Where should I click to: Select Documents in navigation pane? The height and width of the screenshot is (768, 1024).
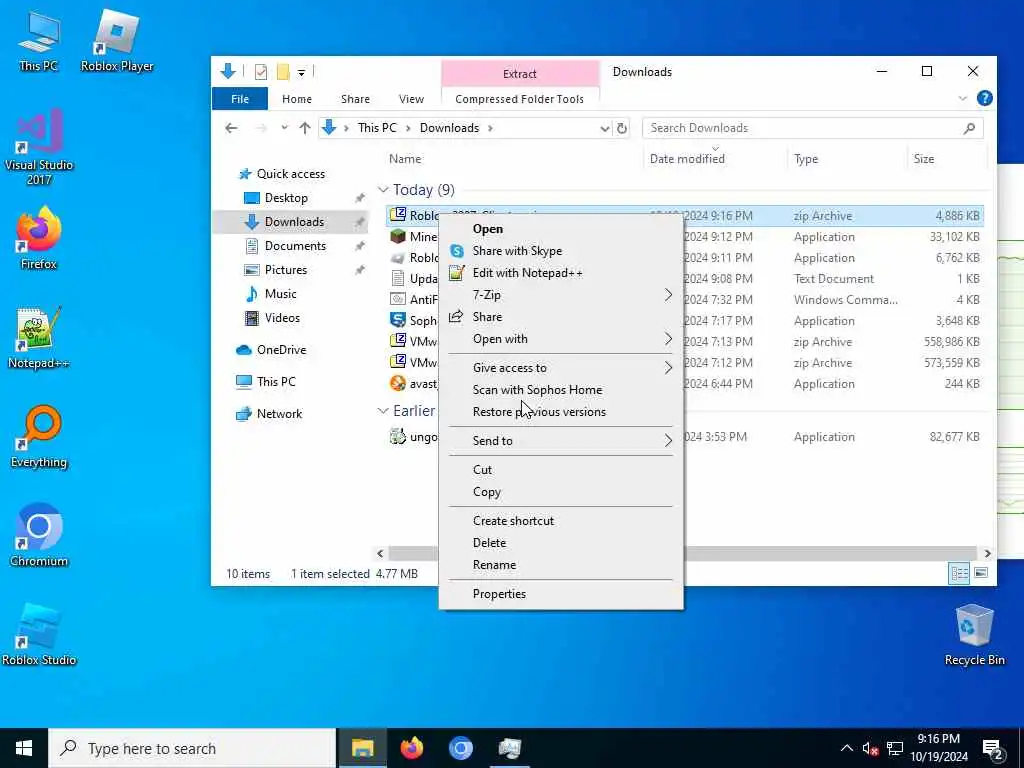point(295,246)
